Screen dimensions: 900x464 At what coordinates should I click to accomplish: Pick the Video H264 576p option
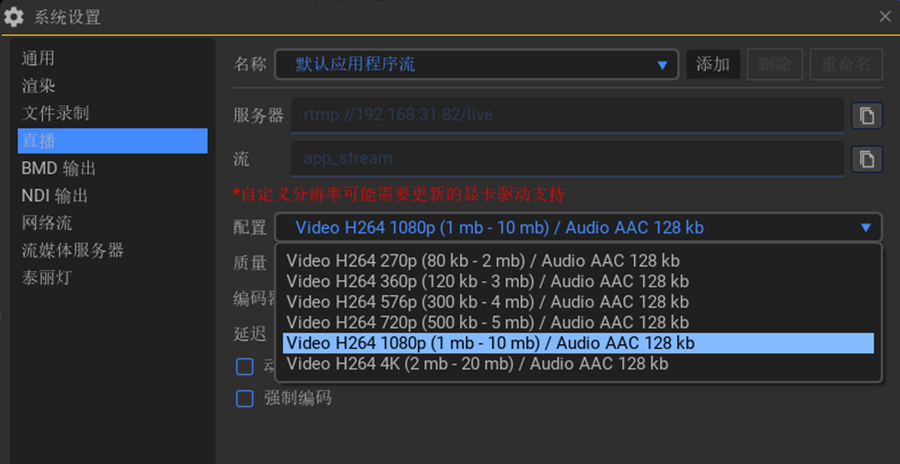(x=487, y=302)
